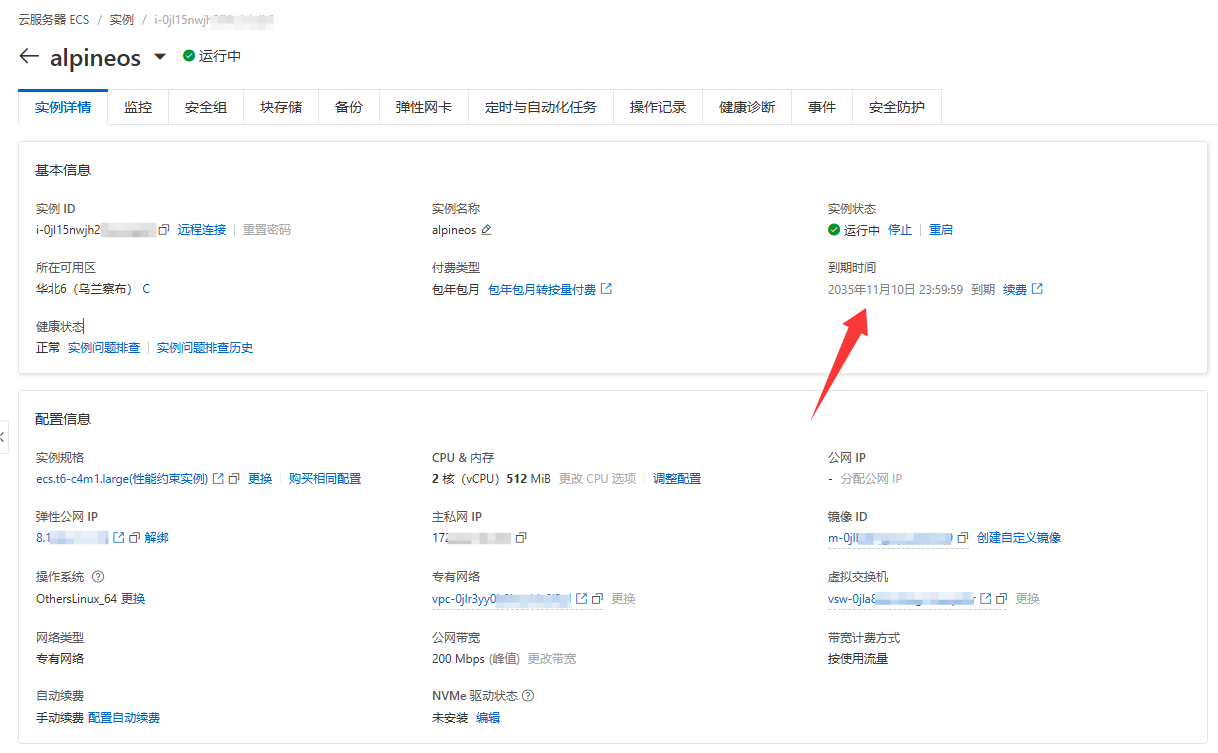Open VPC link in new window icon
This screenshot has width=1218, height=753.
point(581,599)
